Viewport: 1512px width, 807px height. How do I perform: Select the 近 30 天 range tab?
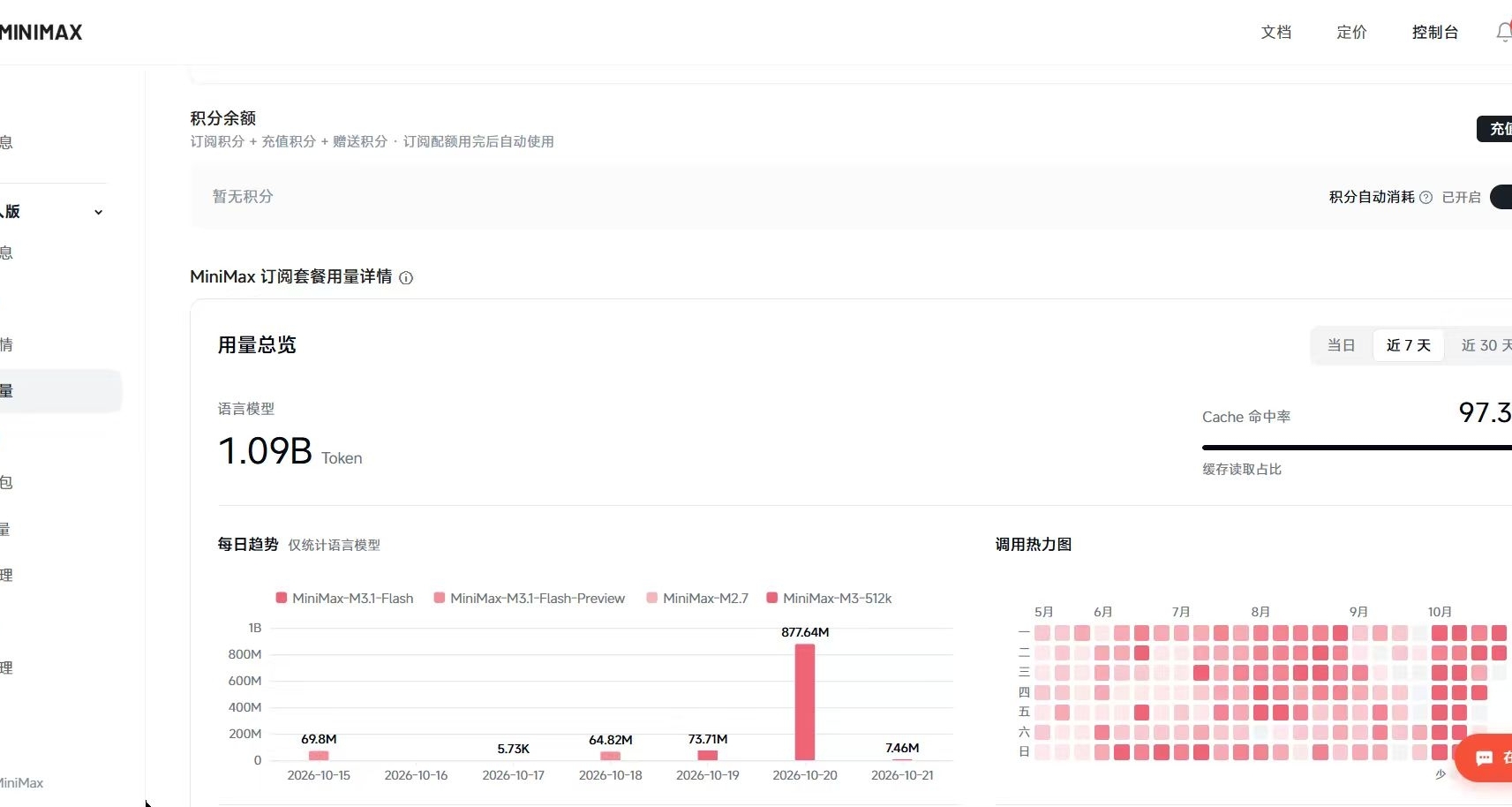(1486, 345)
